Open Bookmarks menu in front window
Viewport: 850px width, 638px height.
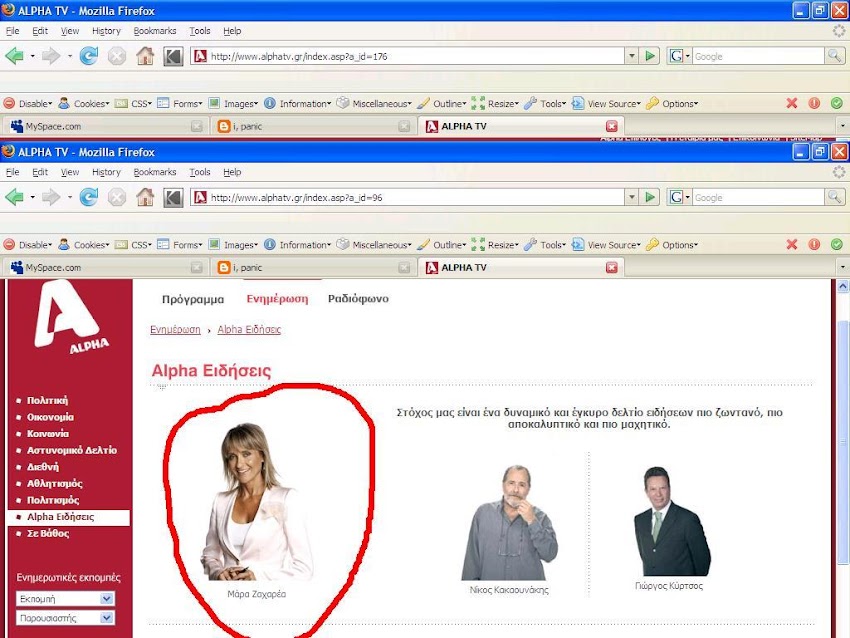click(155, 172)
